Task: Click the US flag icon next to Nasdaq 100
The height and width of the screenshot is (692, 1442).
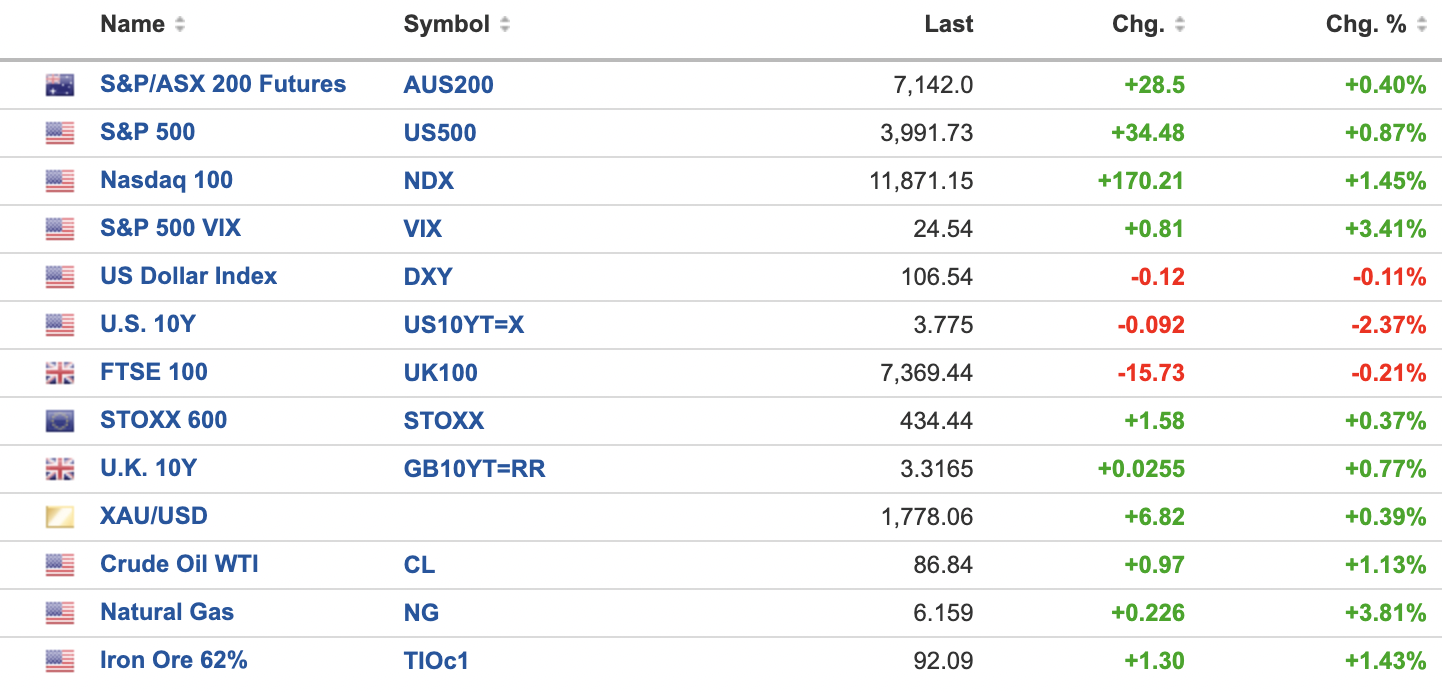Action: 60,181
